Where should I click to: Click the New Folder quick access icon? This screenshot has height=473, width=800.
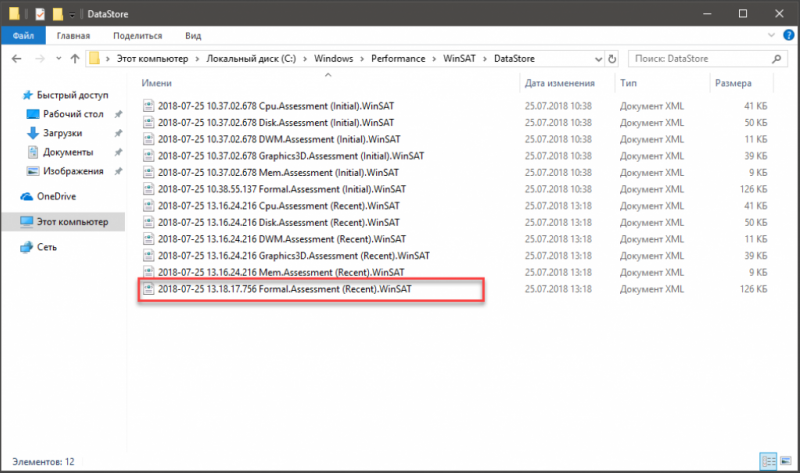[x=58, y=14]
